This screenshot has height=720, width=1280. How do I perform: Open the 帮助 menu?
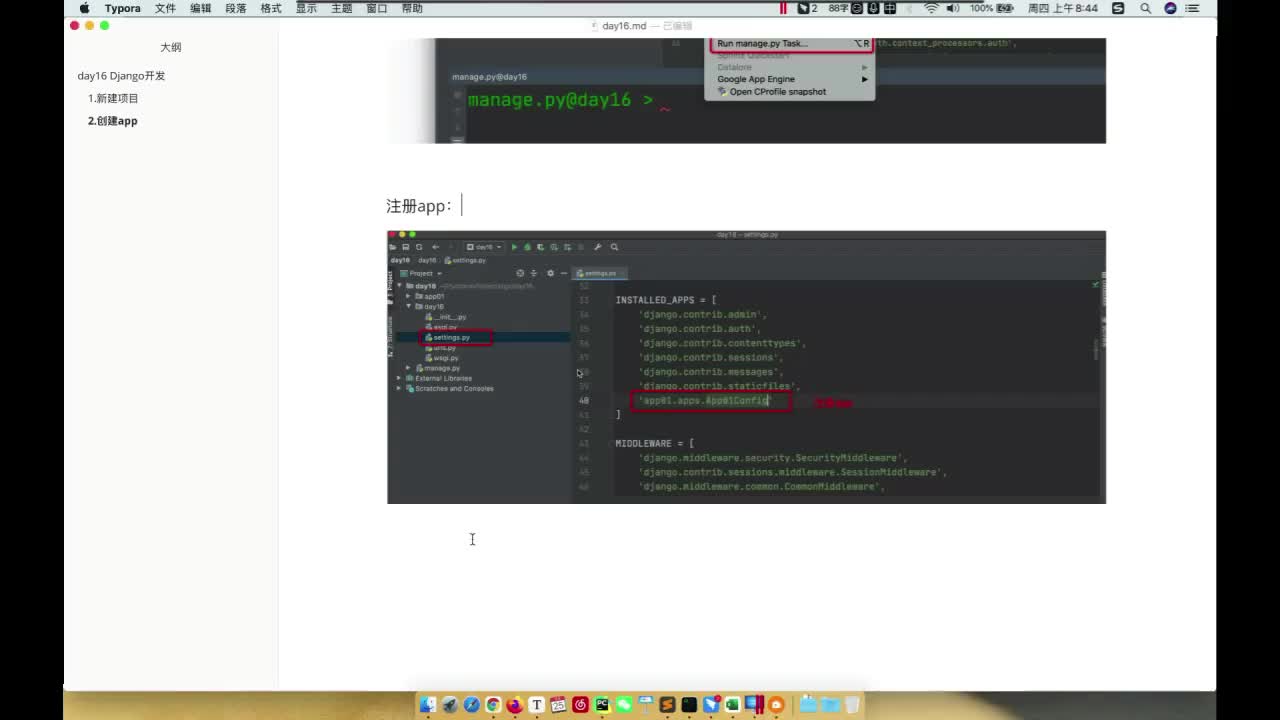point(412,8)
